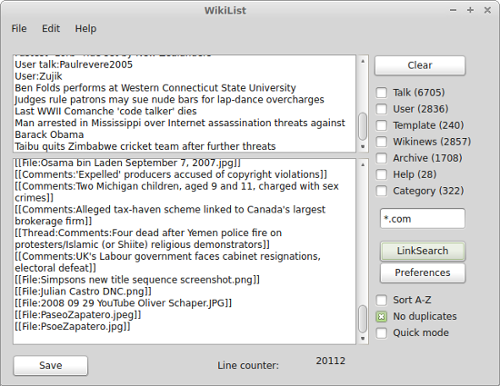Tick the Talk (6705) checkbox
Viewport: 500px width, 386px height.
381,92
